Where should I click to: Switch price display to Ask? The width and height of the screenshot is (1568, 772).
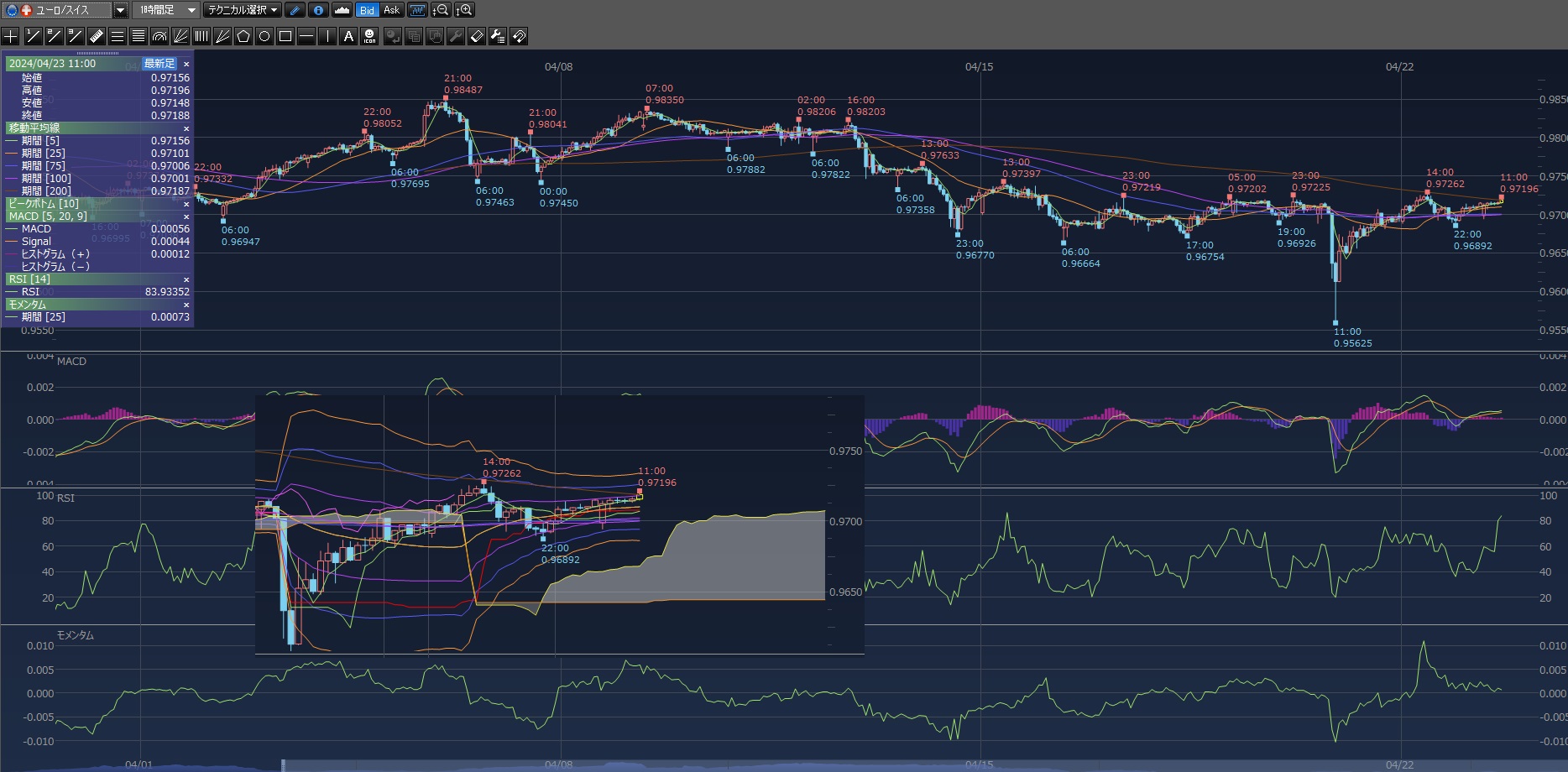391,10
